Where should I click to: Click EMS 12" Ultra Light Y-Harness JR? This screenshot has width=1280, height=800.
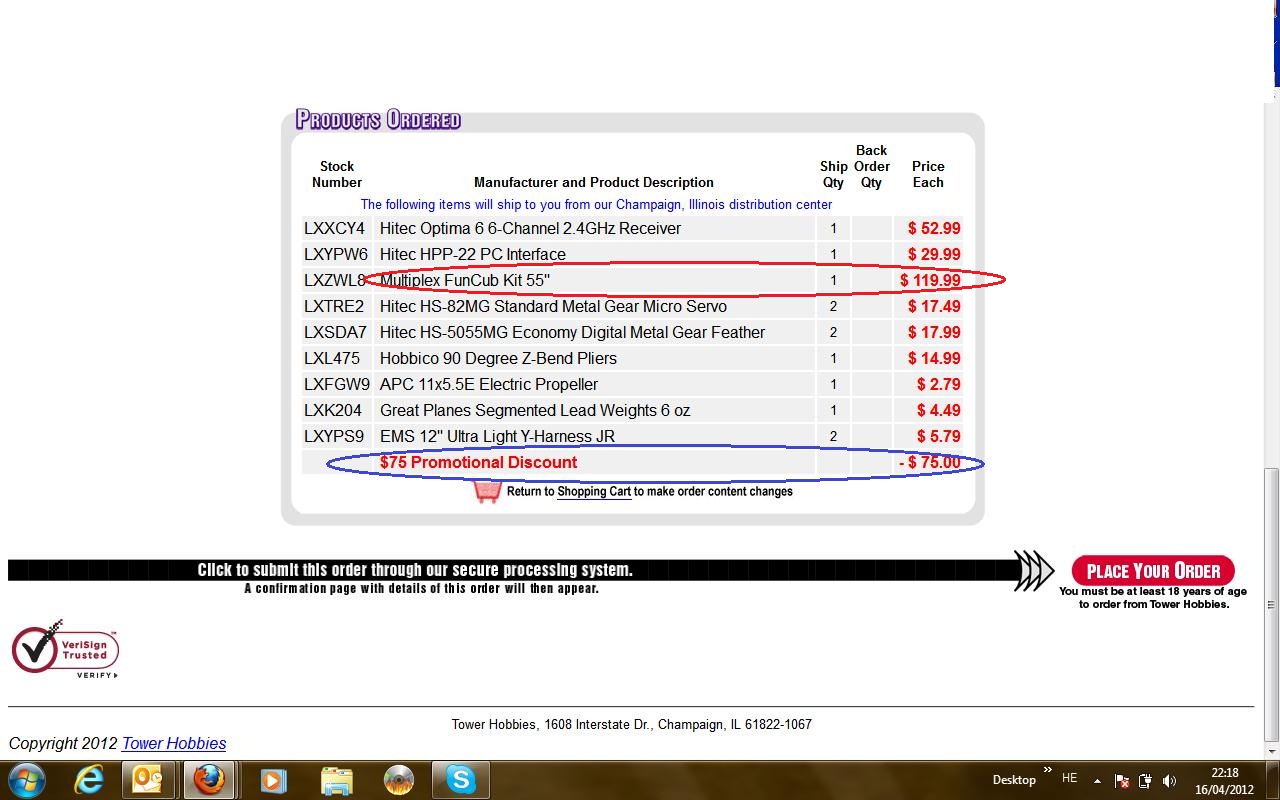(497, 436)
